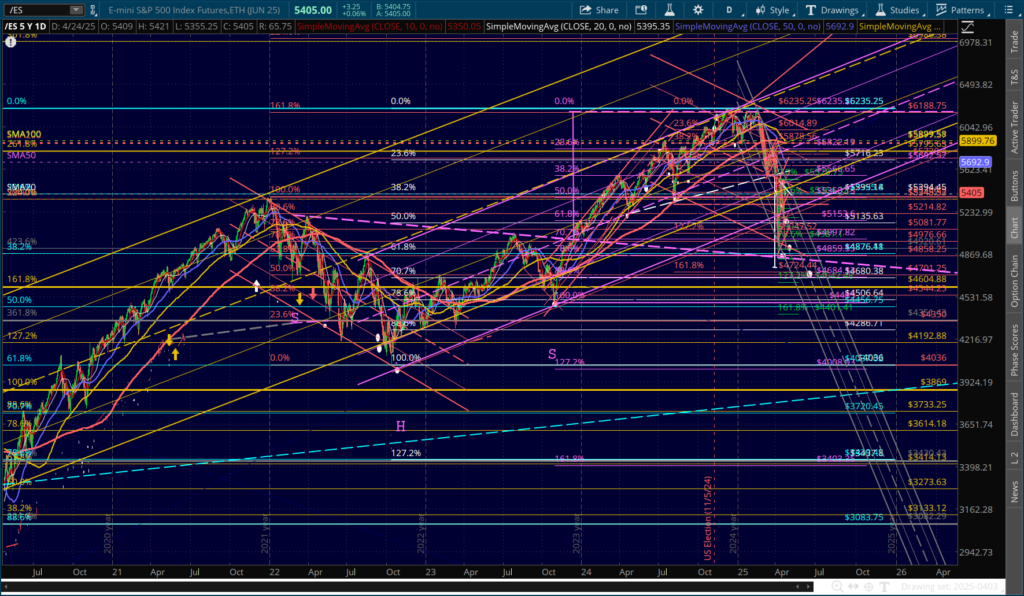Open the Patterns menu
Image resolution: width=1024 pixels, height=596 pixels.
[x=959, y=10]
